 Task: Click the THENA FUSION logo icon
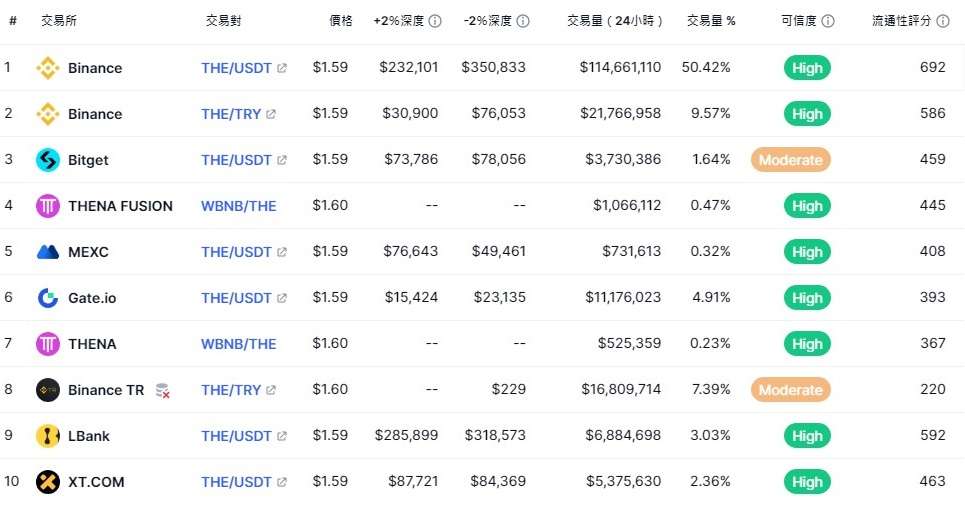point(48,206)
